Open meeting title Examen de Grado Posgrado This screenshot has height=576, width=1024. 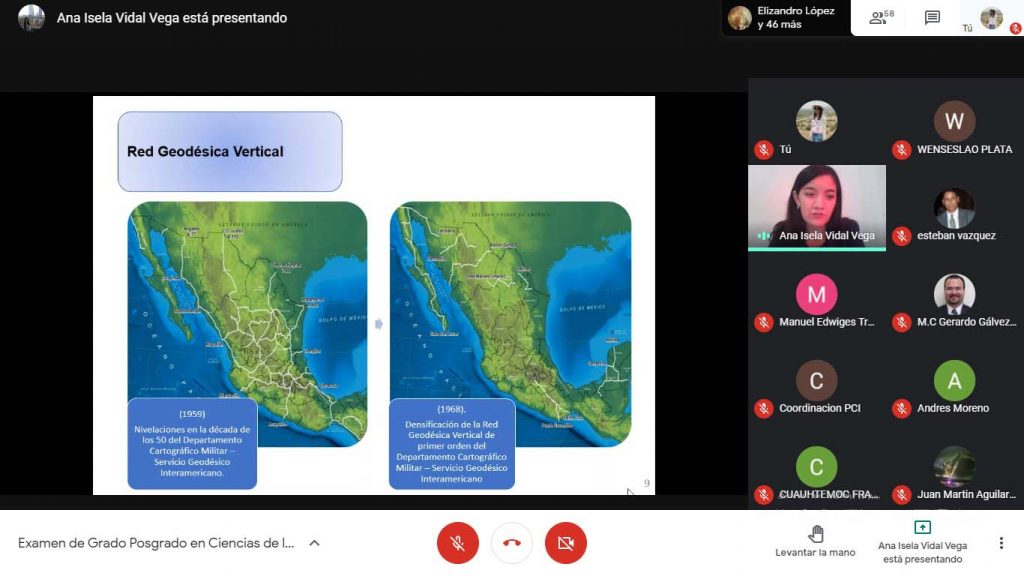point(156,543)
